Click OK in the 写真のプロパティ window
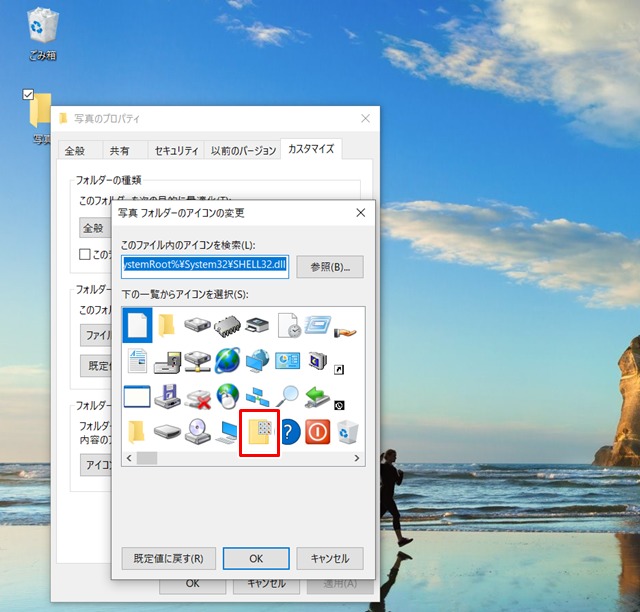 coord(192,585)
